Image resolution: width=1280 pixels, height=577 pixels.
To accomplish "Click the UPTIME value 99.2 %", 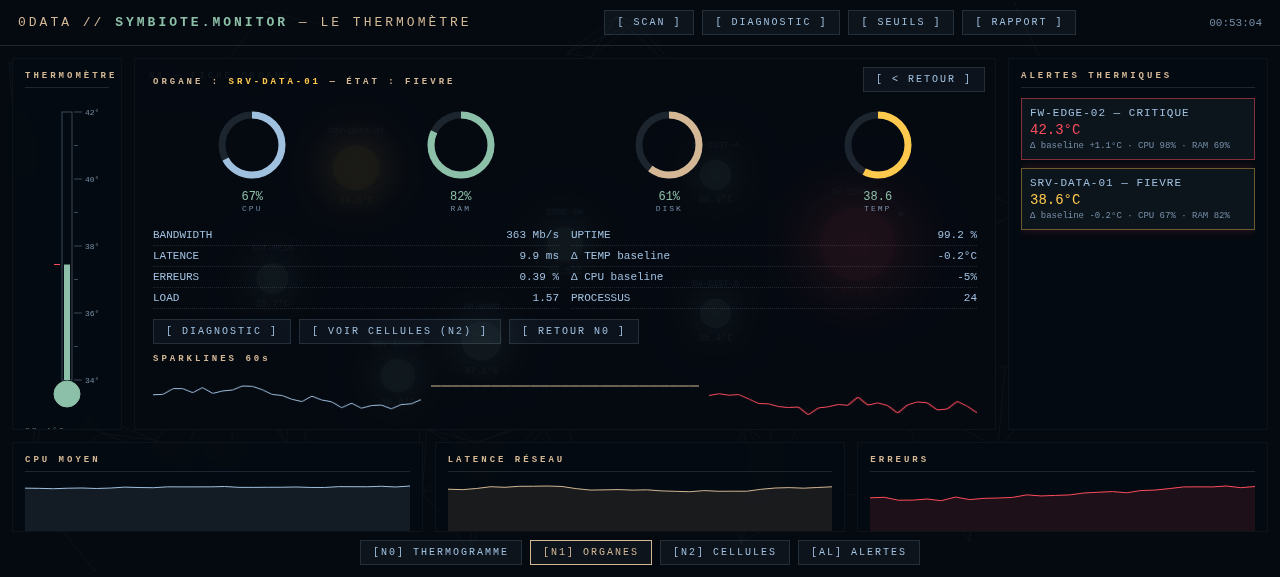I will (957, 235).
